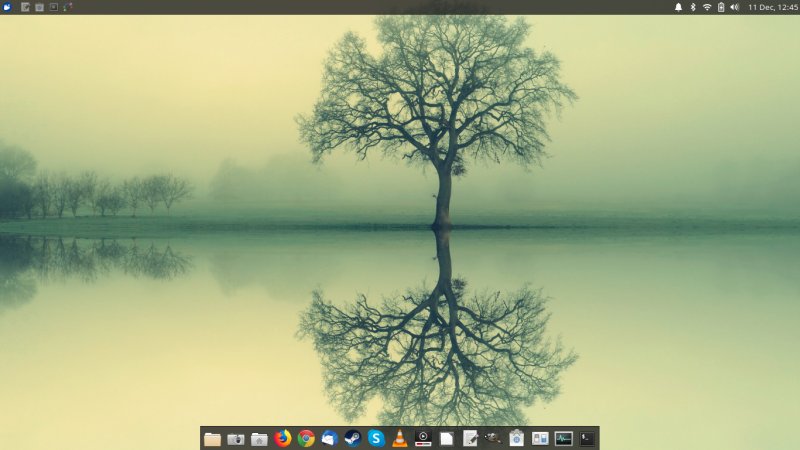Open the terminal from the dock

click(587, 438)
